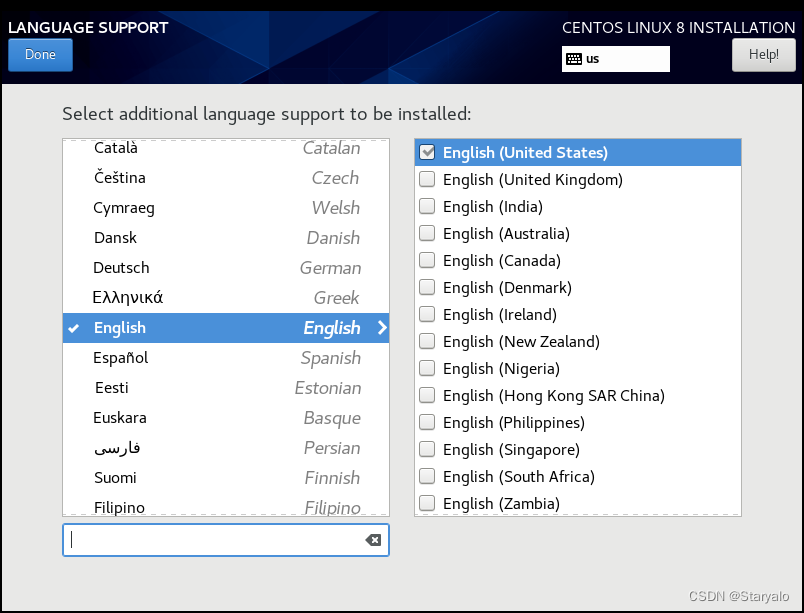Screen dimensions: 804x613
Task: Tick English (Denmark) checkbox
Action: pyautogui.click(x=427, y=287)
